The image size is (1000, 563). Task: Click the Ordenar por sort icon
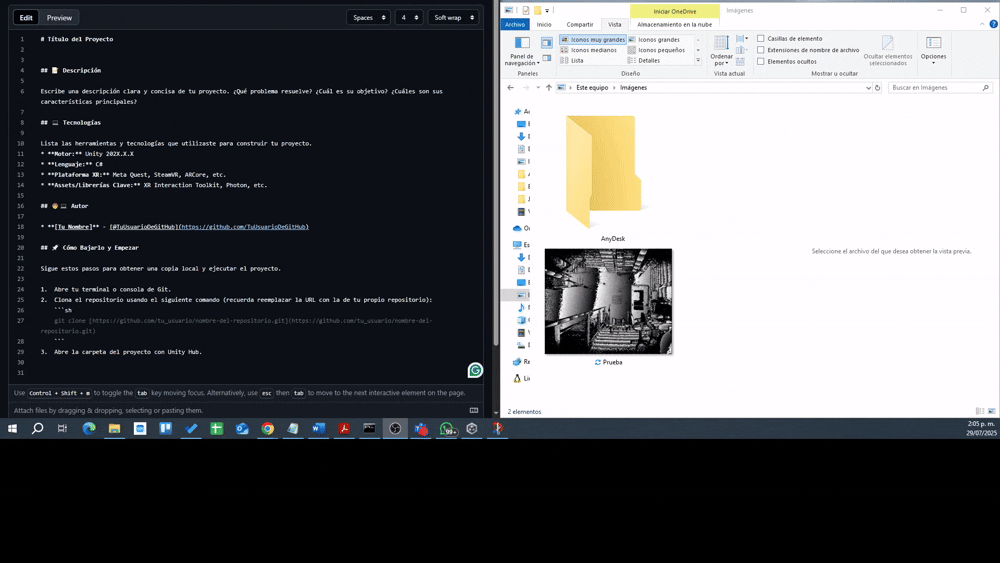coord(721,48)
